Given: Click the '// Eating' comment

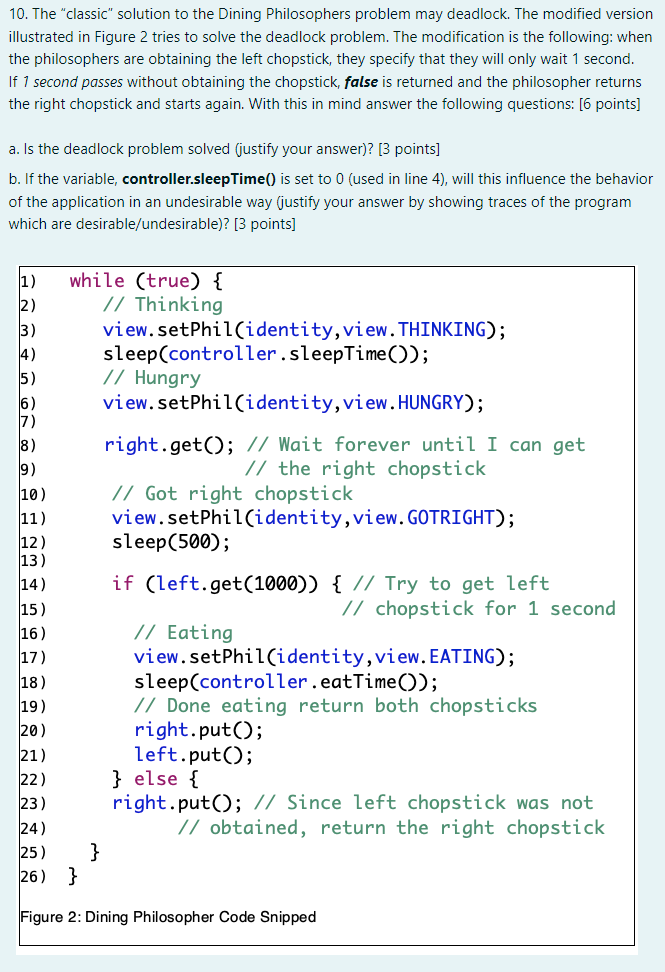Looking at the screenshot, I should coord(183,632).
